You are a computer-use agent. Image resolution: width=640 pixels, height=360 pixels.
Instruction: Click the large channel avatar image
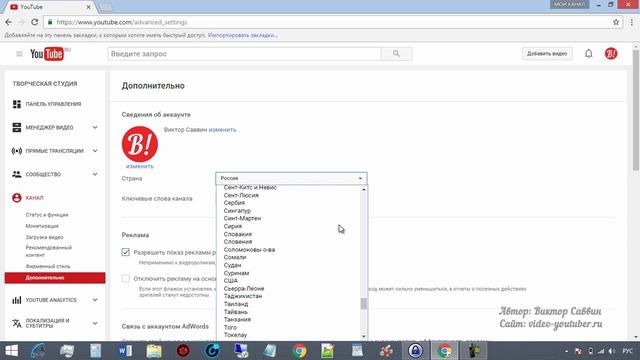pos(140,144)
